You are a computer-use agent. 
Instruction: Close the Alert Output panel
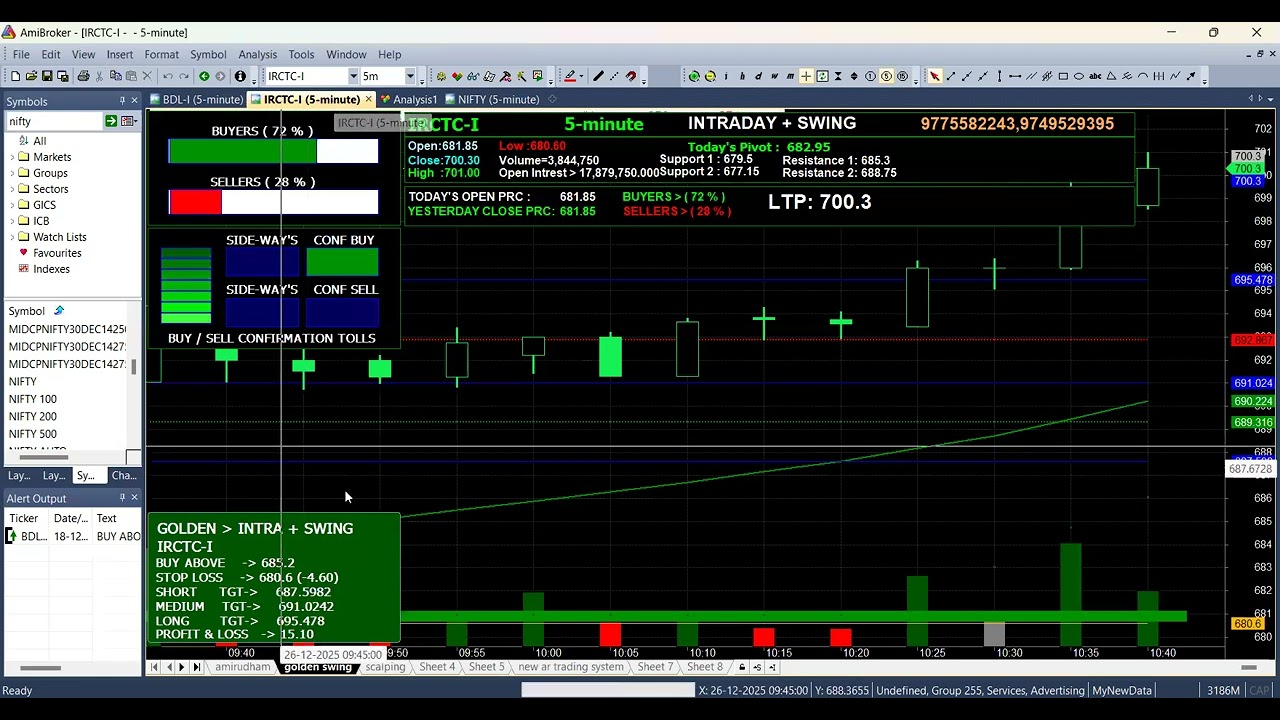[134, 498]
